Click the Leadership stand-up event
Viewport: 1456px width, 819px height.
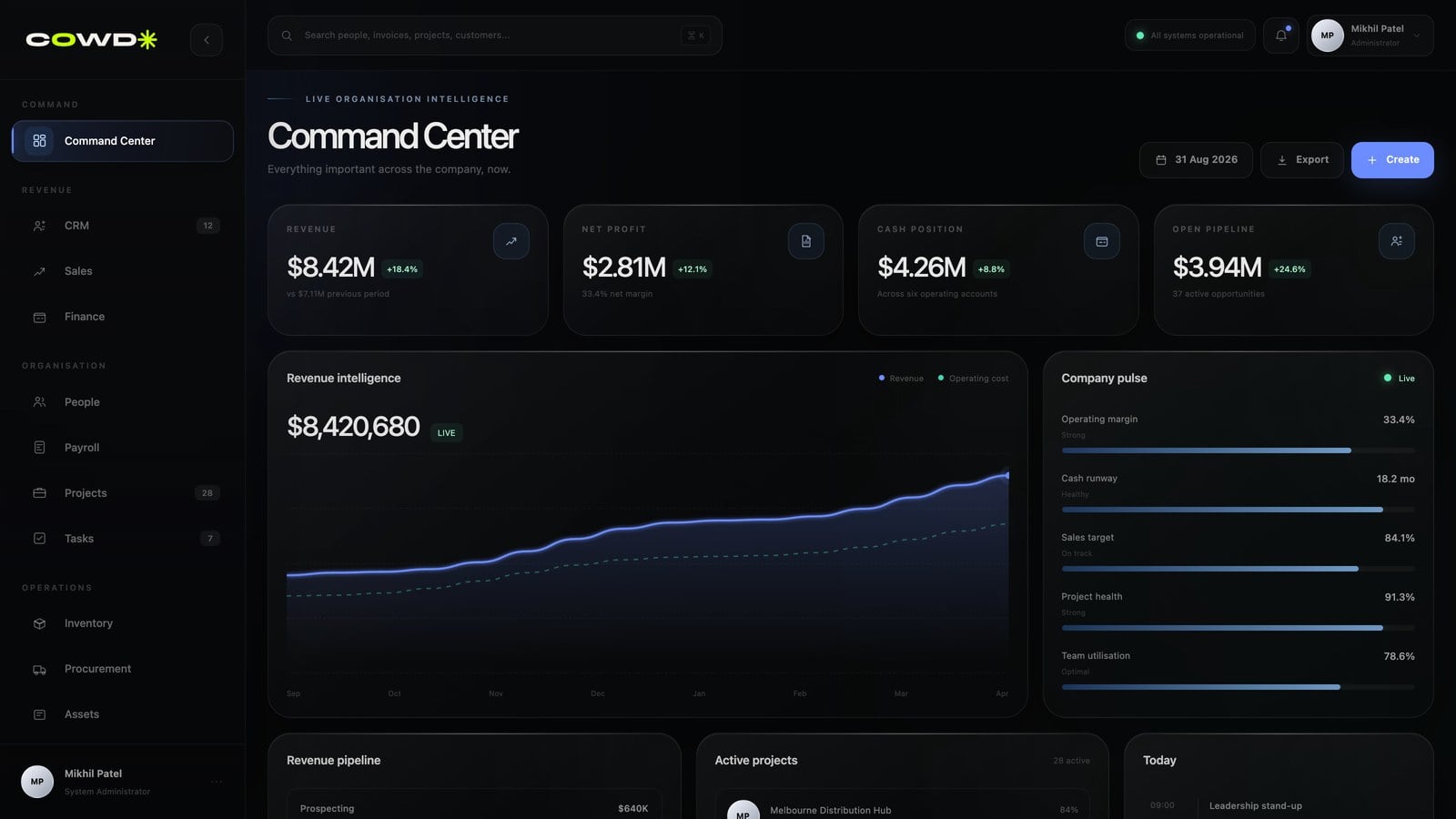pyautogui.click(x=1256, y=806)
